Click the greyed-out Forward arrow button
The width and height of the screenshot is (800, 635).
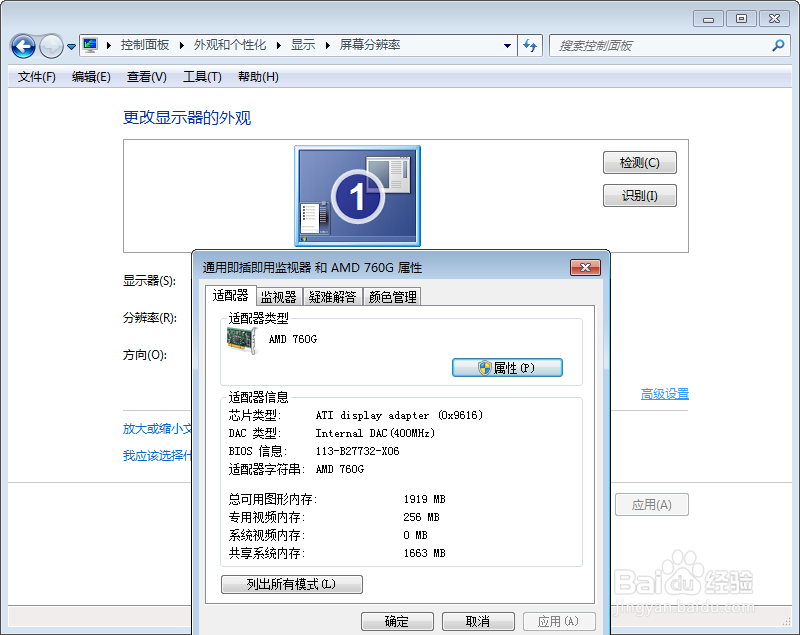tap(51, 46)
